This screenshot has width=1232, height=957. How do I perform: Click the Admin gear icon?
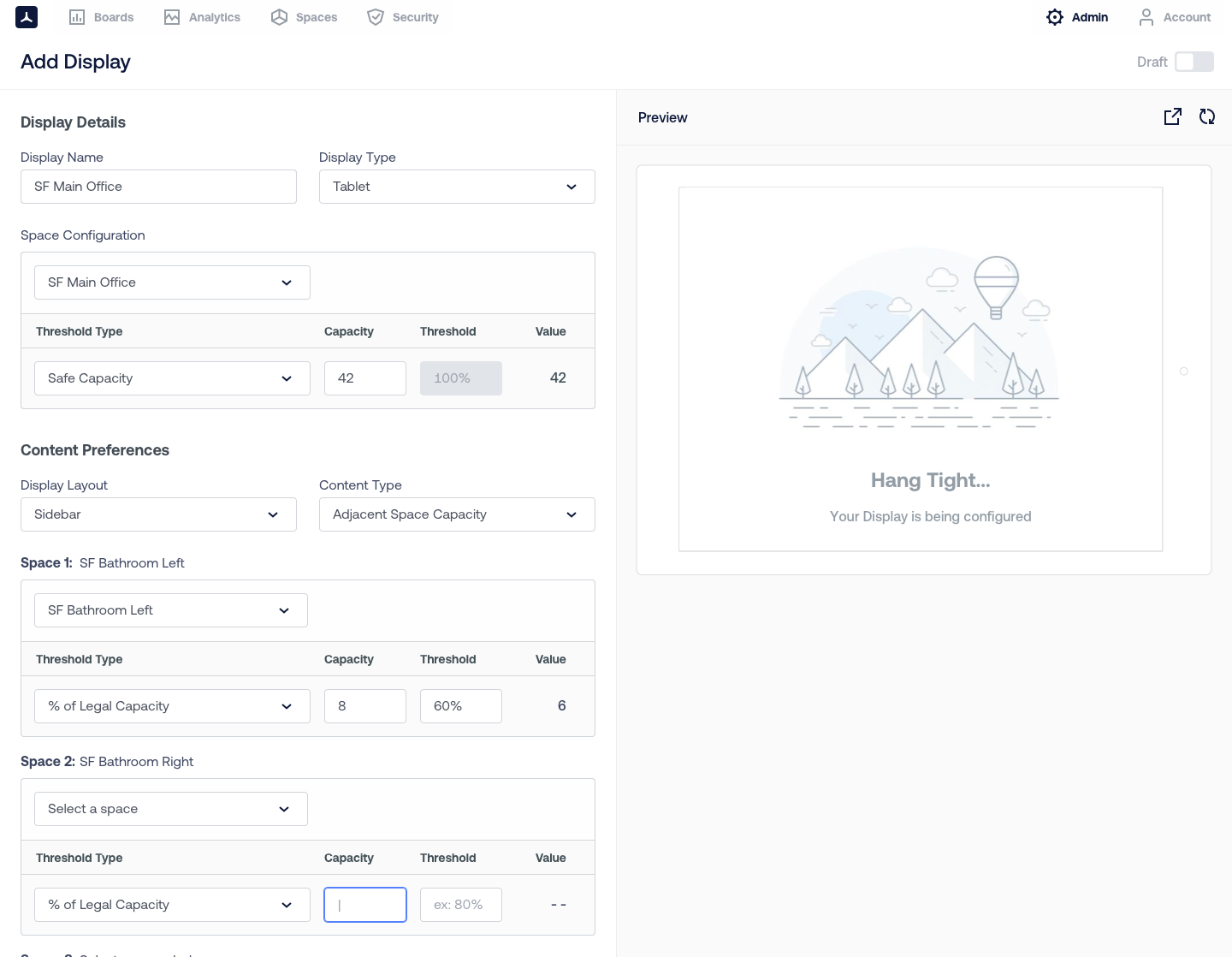[1055, 17]
